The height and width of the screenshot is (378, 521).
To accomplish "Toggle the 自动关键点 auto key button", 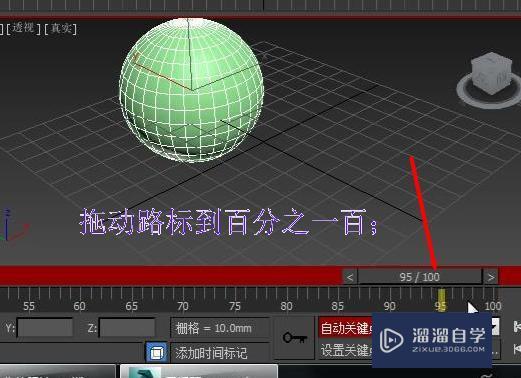I will click(345, 328).
